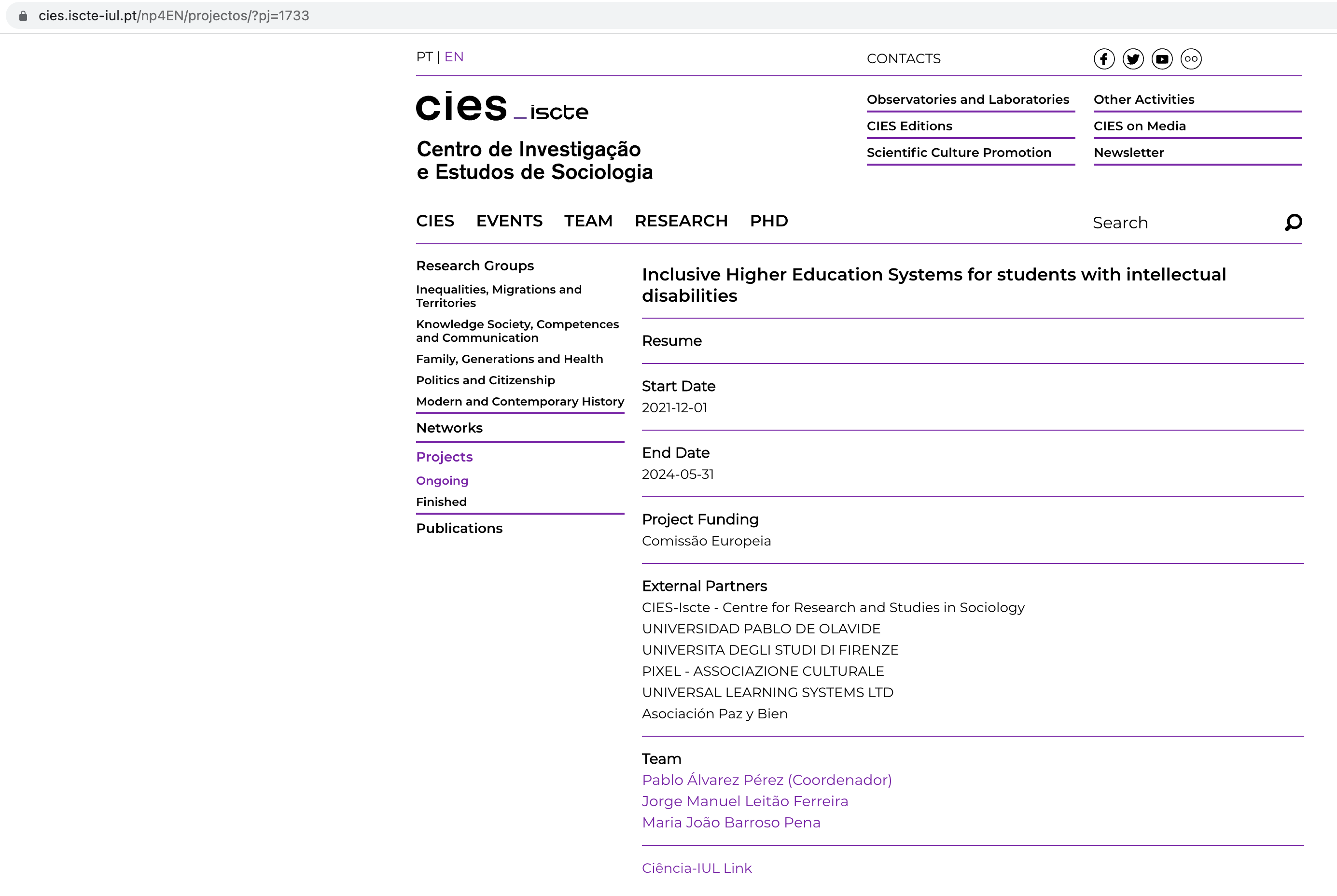Open Family, Generations and Health group

pyautogui.click(x=509, y=359)
